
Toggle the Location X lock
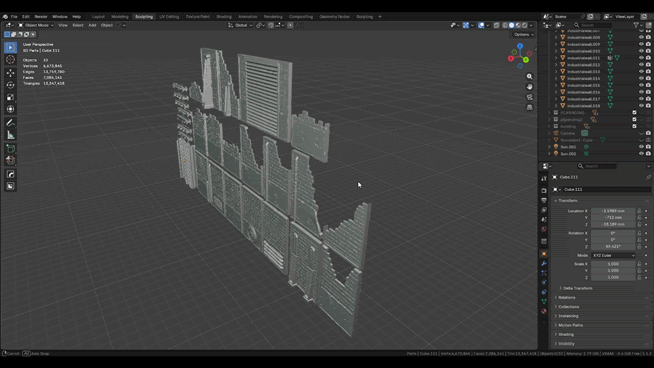point(639,211)
